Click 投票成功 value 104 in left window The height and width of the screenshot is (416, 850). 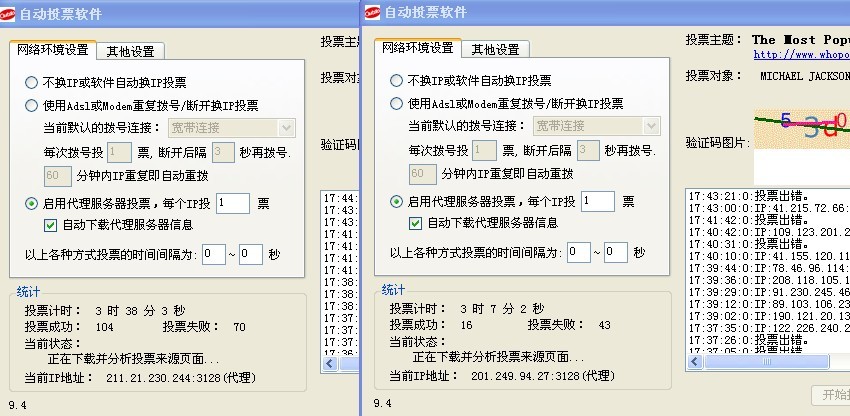pos(104,327)
